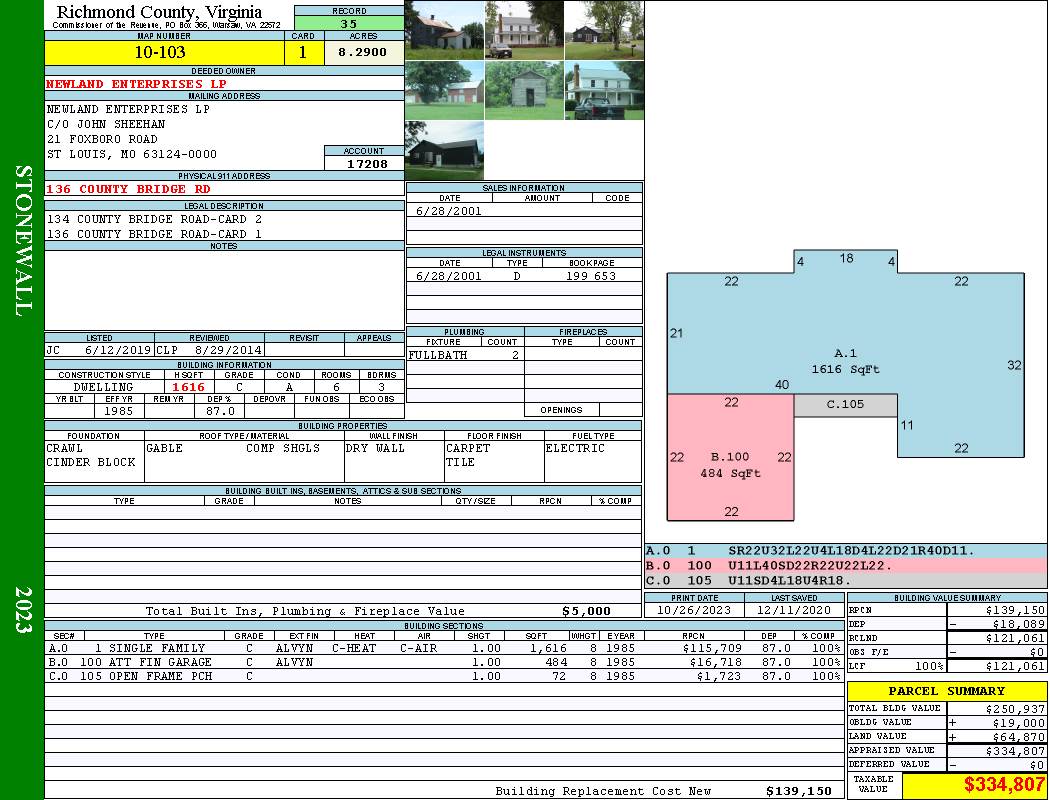
Task: Click sketch code line B.0 U11L40SD22R22U22L22
Action: coord(846,565)
